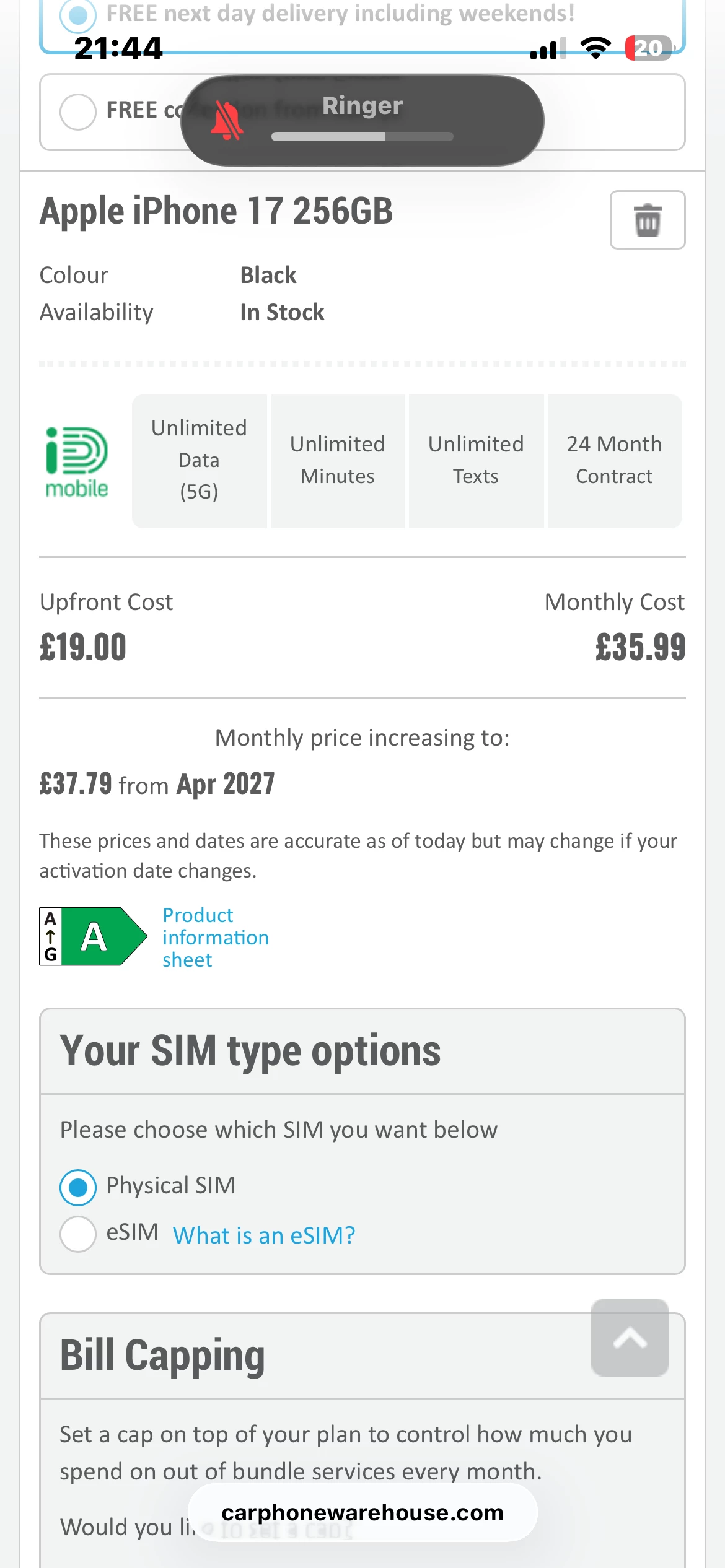Select the Physical SIM option

[78, 1187]
